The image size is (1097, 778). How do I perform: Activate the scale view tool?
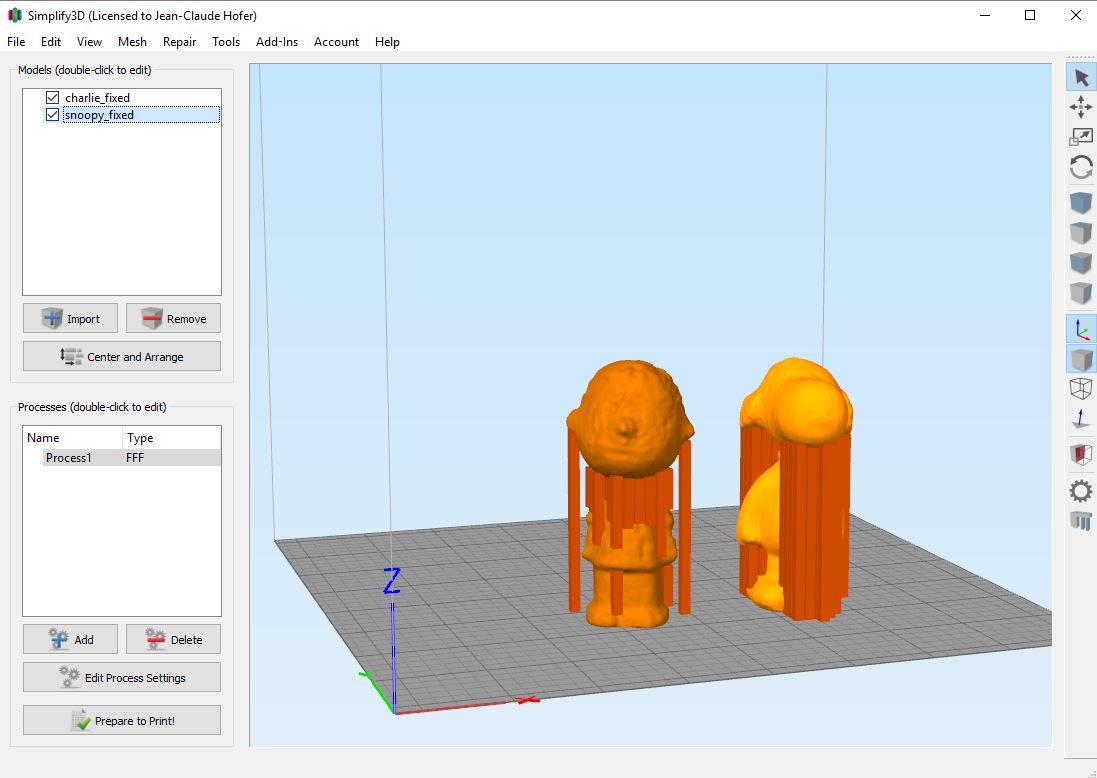1081,137
